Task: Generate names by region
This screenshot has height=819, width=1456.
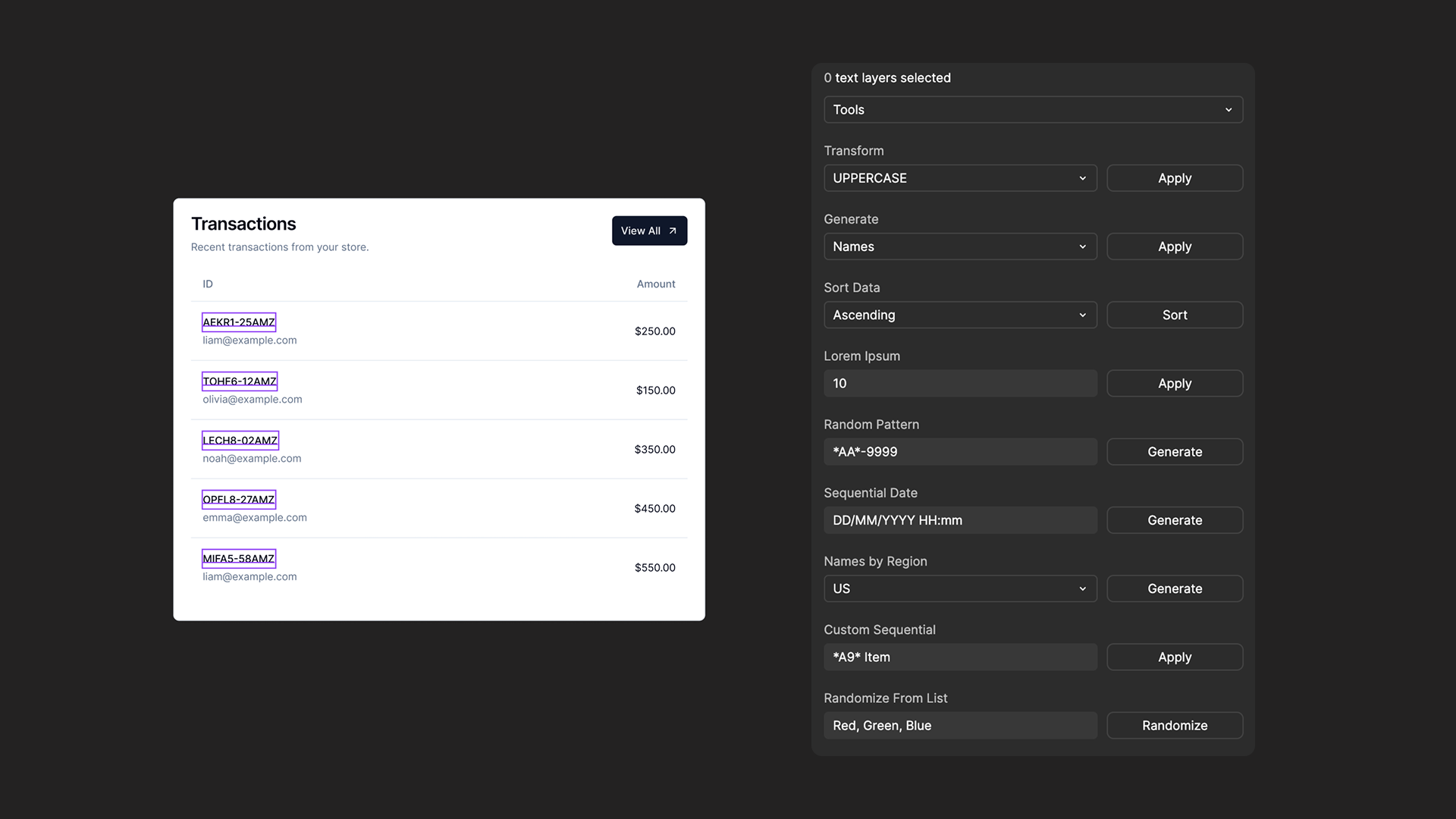Action: 1174,588
